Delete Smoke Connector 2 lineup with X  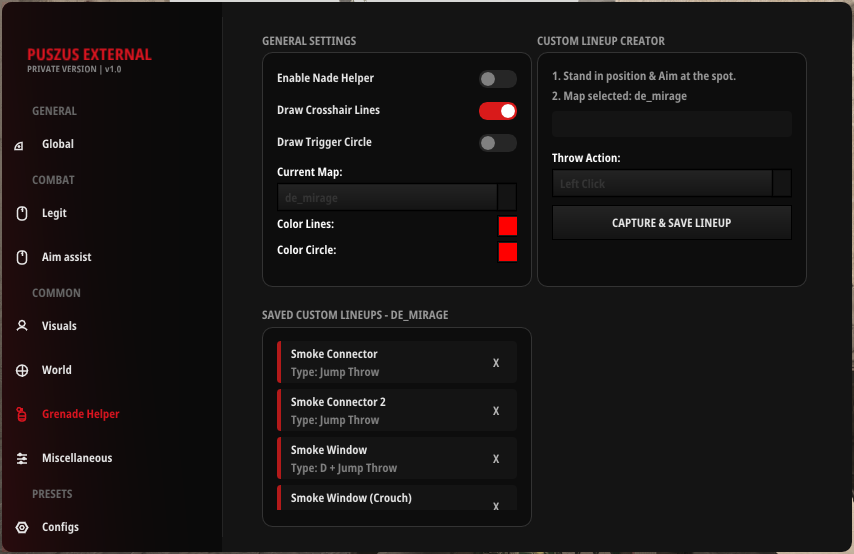496,411
